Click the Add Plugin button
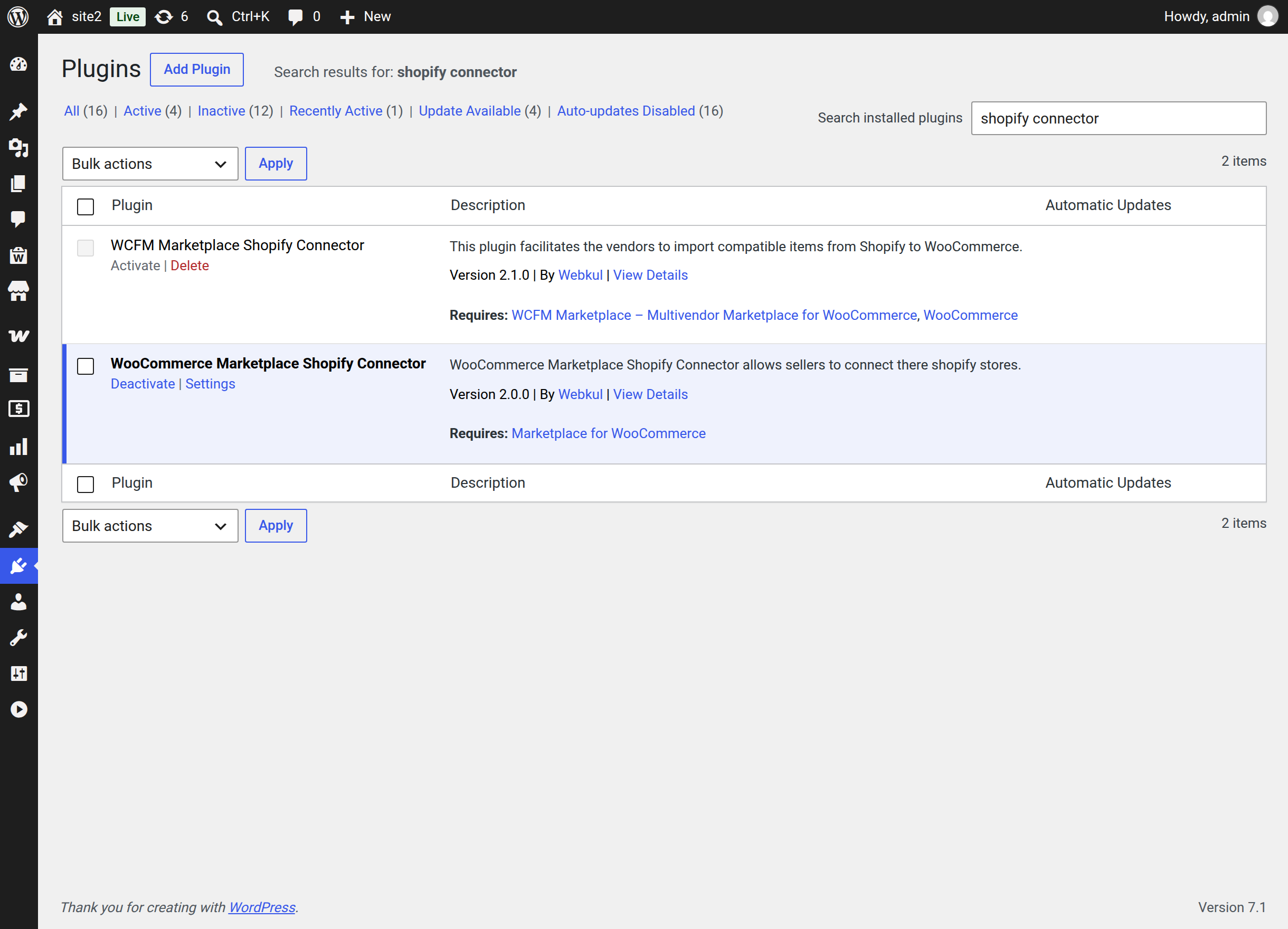This screenshot has width=1288, height=929. click(196, 69)
